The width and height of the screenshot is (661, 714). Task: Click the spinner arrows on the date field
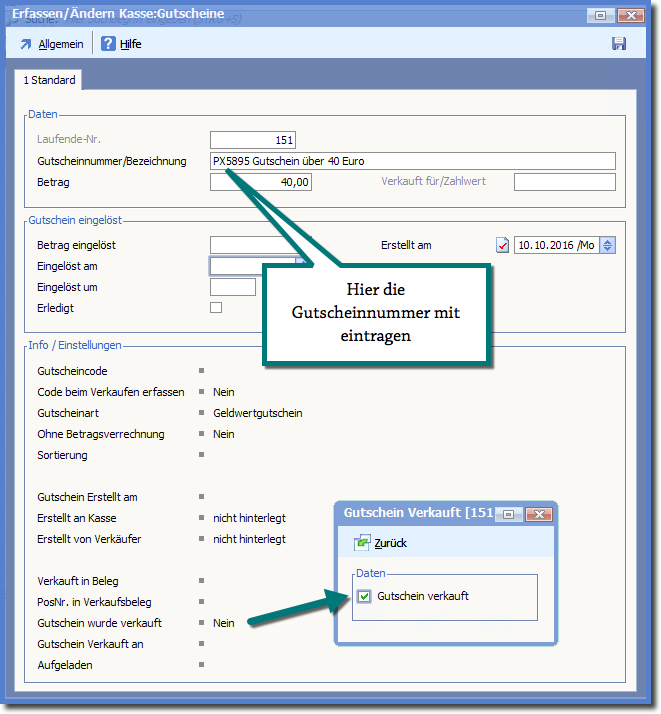tap(608, 245)
